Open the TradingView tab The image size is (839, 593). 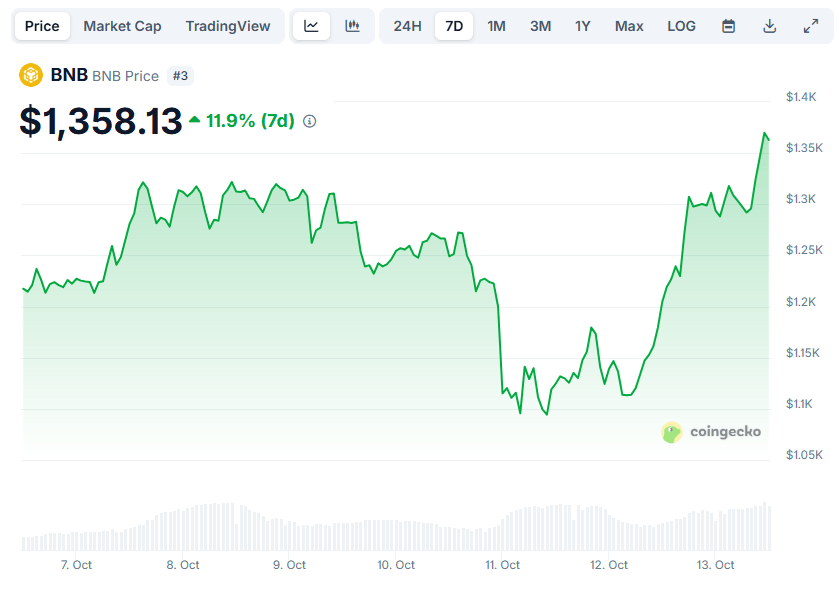228,26
